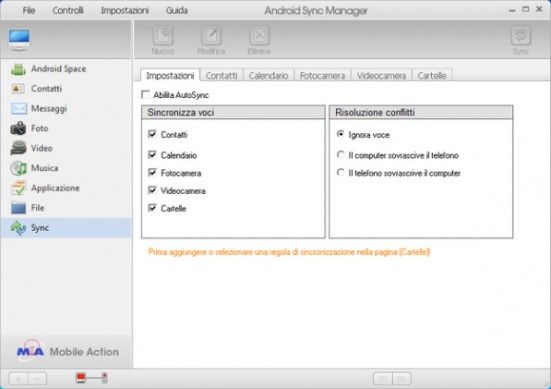The height and width of the screenshot is (389, 551).
Task: Click the Elimina toolbar button
Action: (259, 40)
